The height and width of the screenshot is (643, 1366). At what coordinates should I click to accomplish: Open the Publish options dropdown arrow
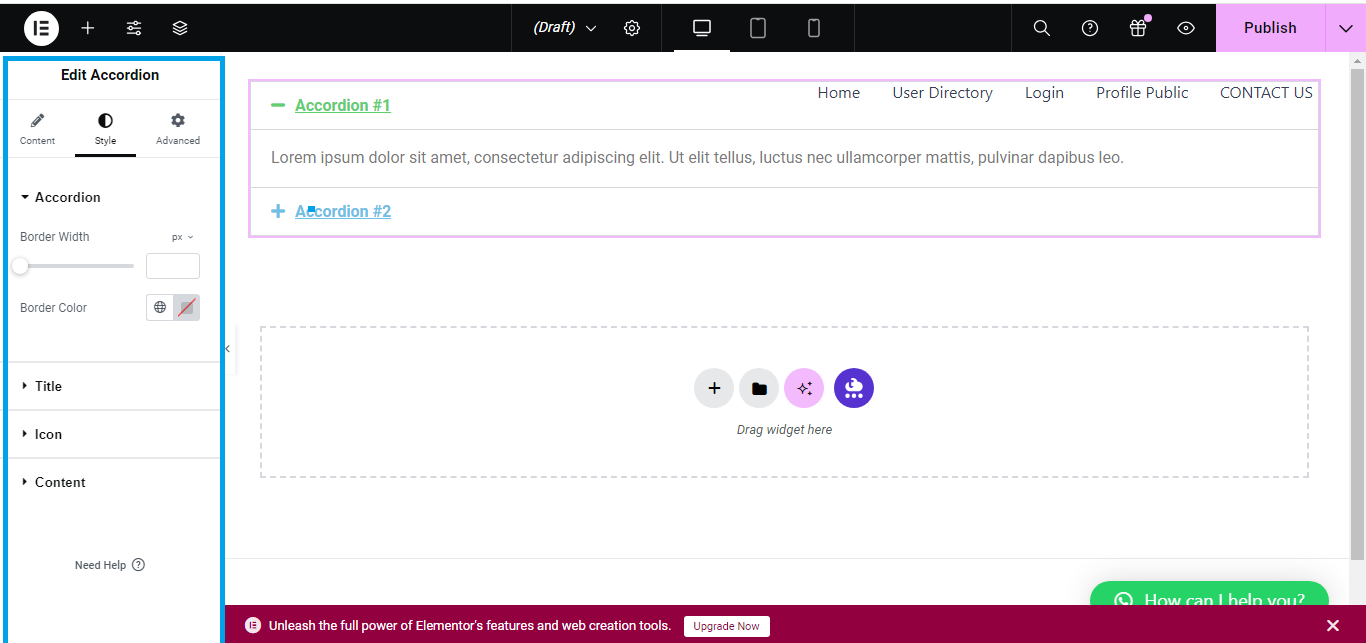coord(1345,28)
